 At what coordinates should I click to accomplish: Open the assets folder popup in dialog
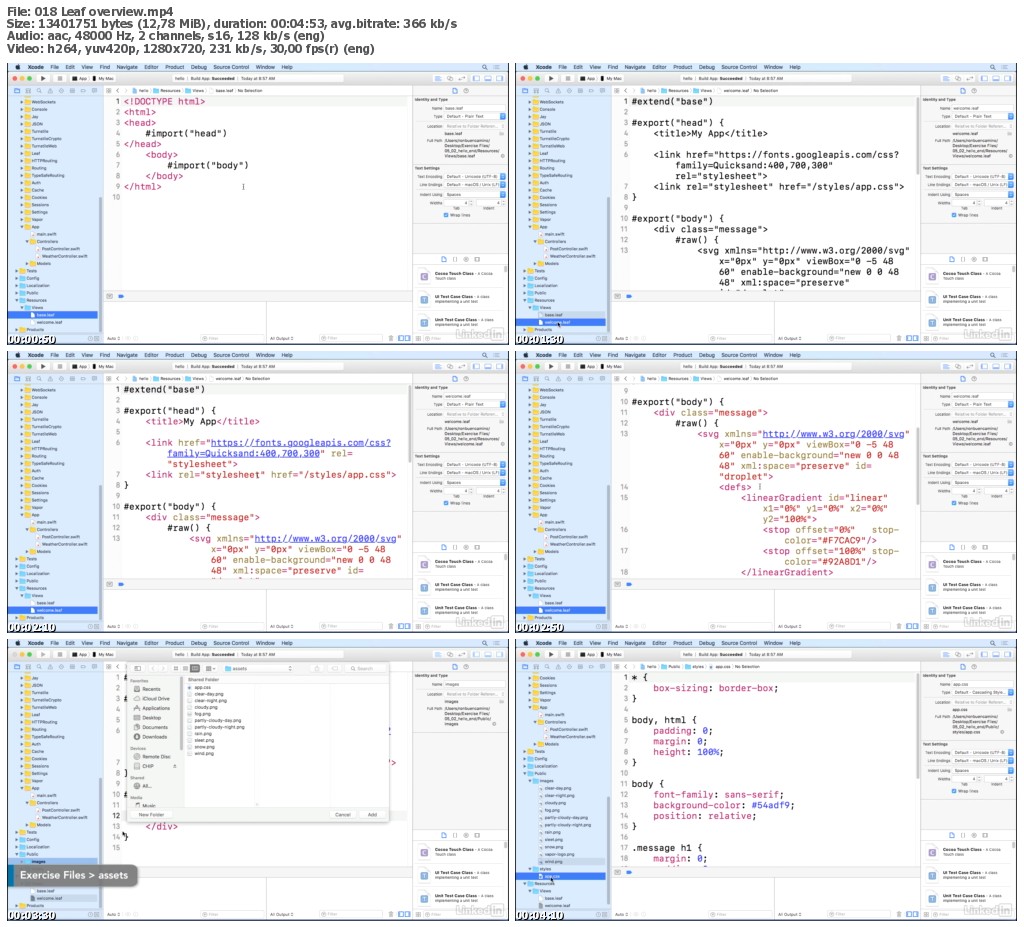pyautogui.click(x=255, y=668)
